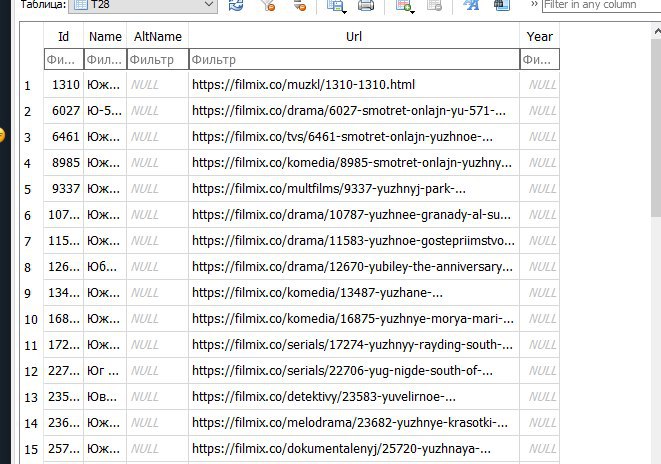Select Id cell 8985
This screenshot has height=464, width=661.
tap(64, 163)
